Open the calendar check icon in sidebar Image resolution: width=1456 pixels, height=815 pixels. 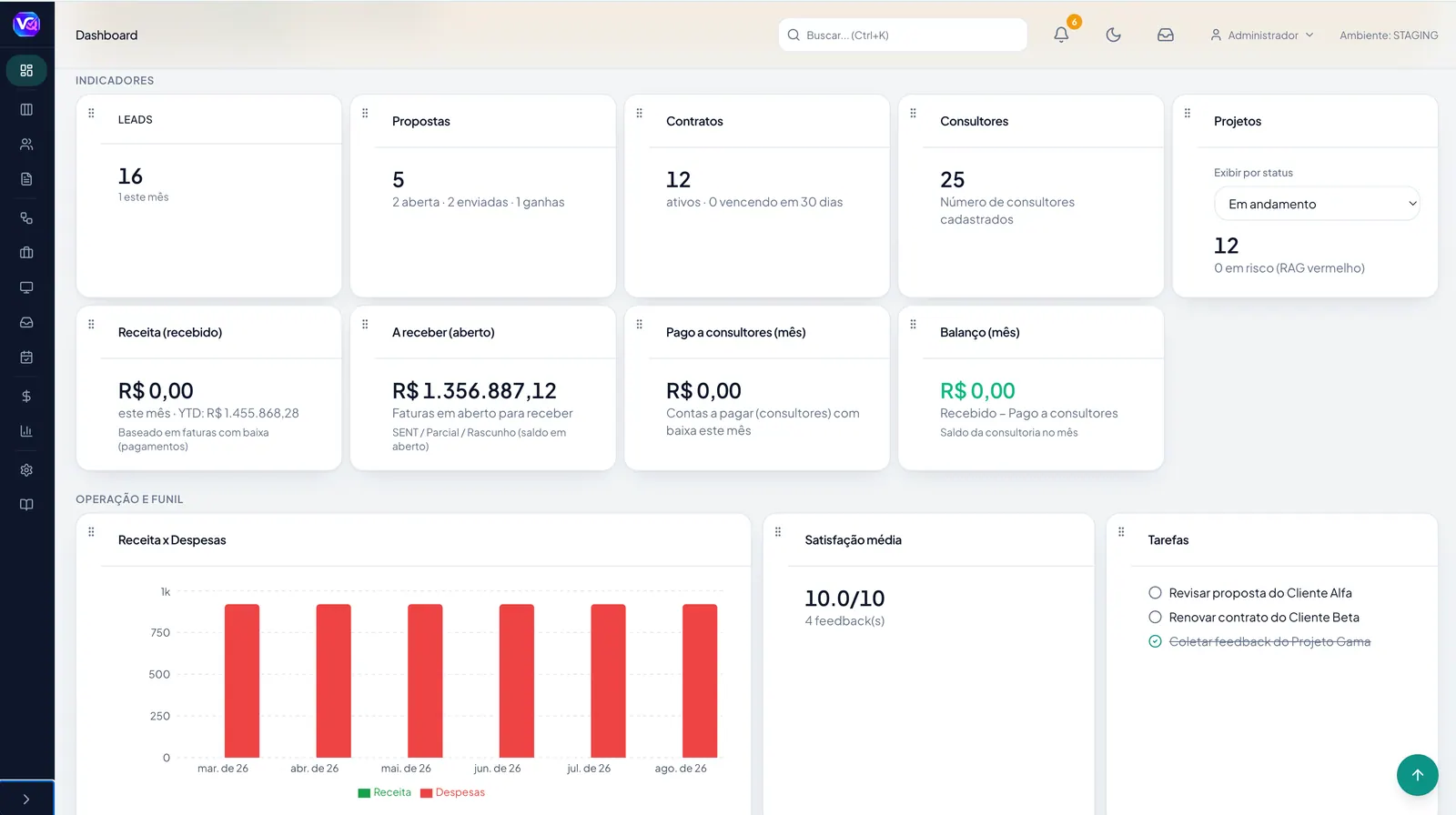click(x=26, y=357)
